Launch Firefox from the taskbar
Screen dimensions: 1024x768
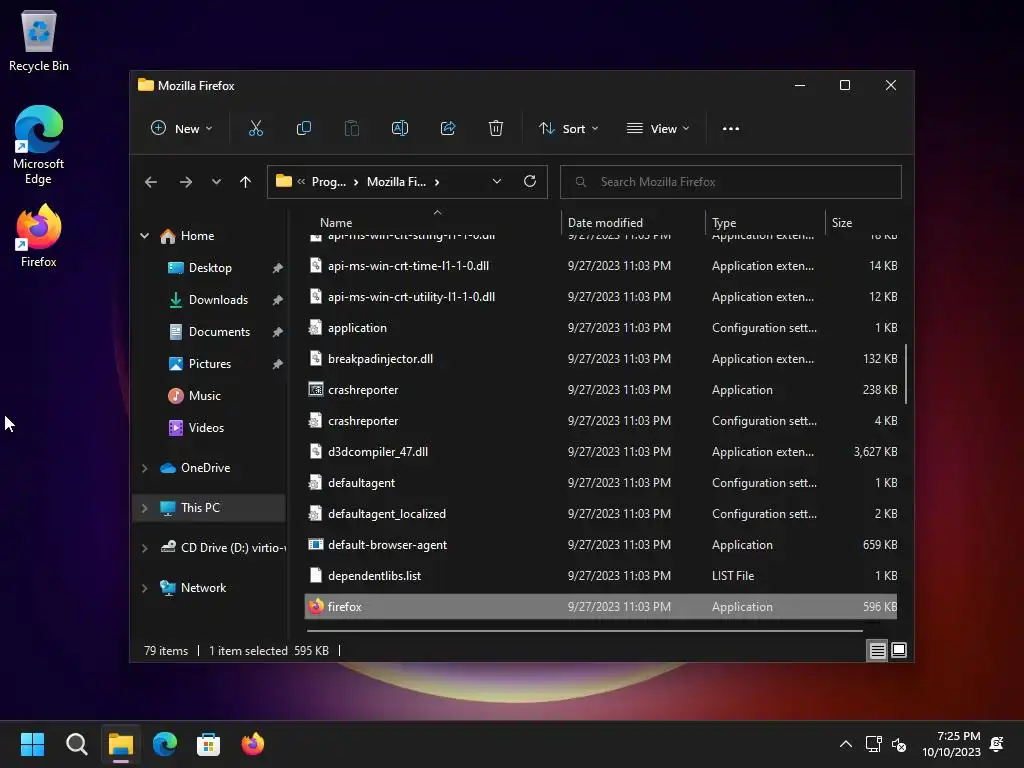pyautogui.click(x=253, y=744)
